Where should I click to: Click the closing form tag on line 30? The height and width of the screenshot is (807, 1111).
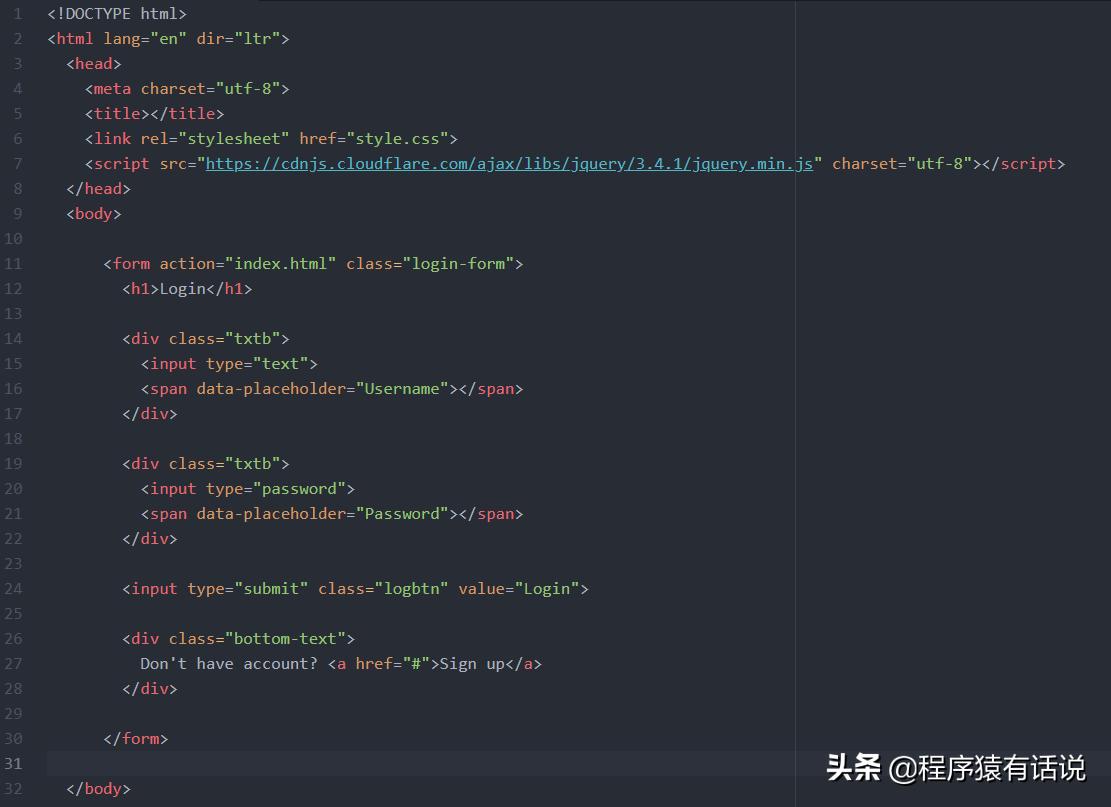(137, 738)
